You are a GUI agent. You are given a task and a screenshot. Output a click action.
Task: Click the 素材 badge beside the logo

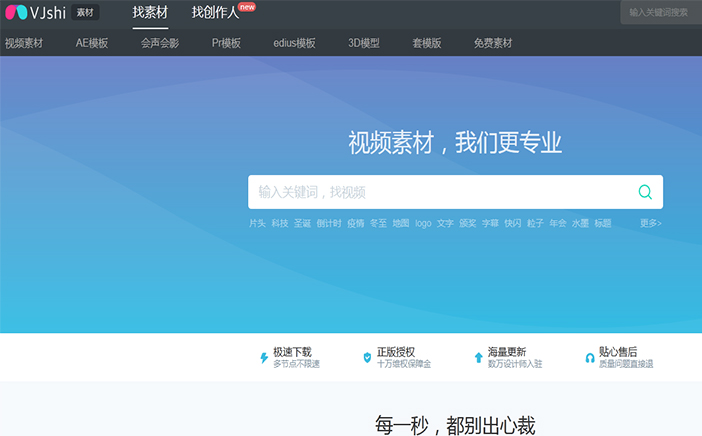(85, 13)
